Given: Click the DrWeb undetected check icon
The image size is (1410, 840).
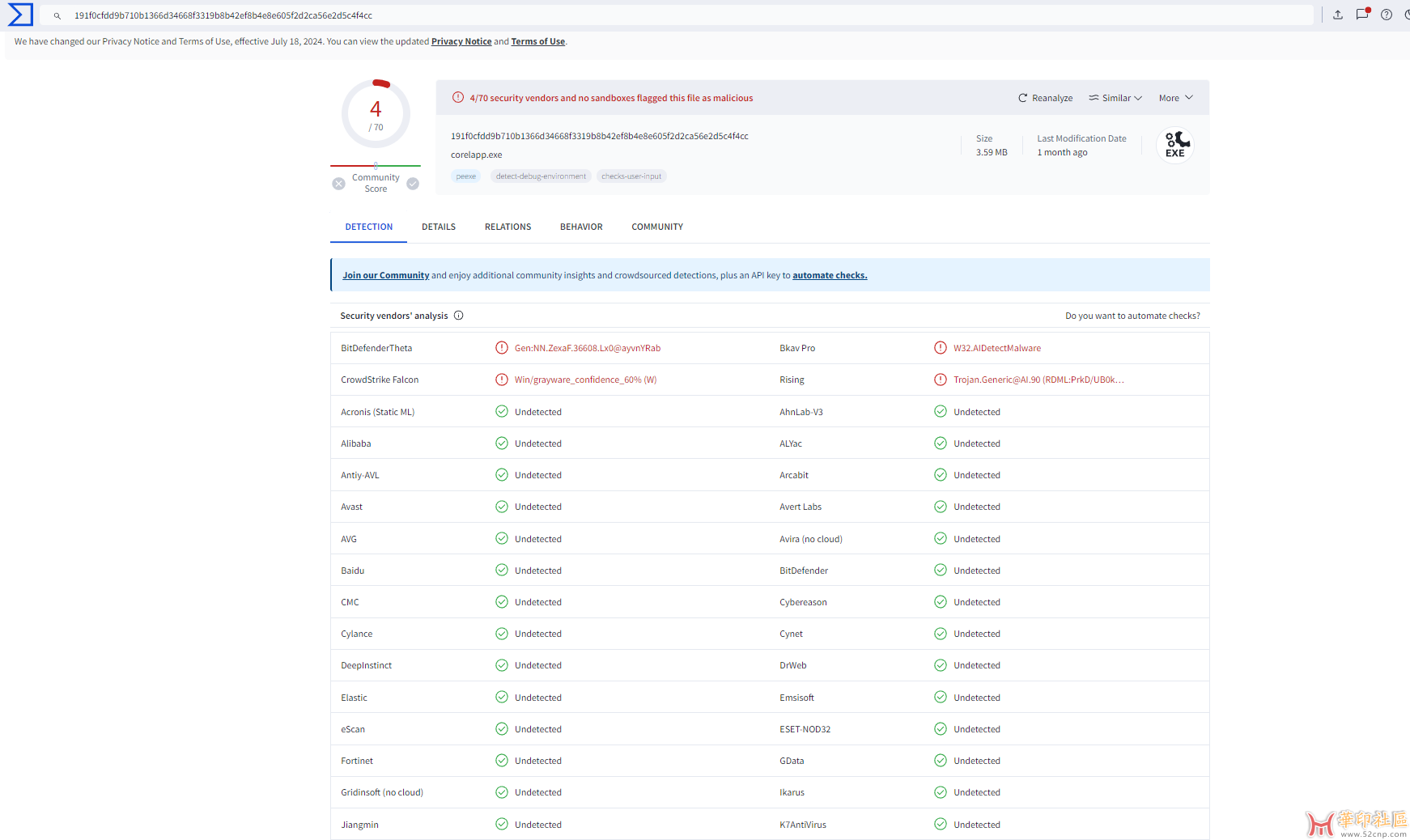Looking at the screenshot, I should [x=941, y=665].
